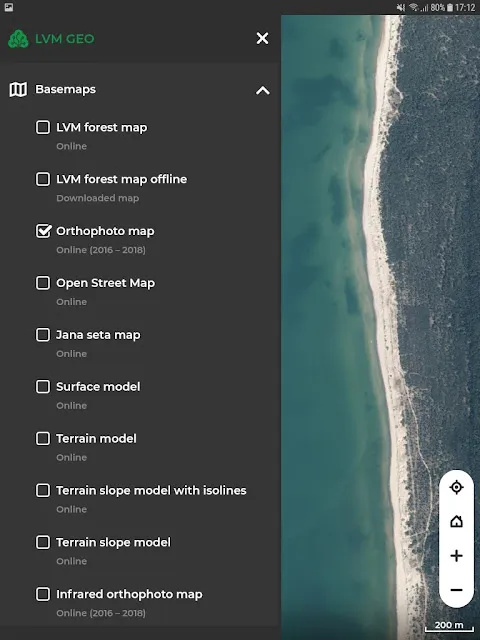The width and height of the screenshot is (480, 640).
Task: Click the LVM GEO tree logo
Action: click(18, 39)
